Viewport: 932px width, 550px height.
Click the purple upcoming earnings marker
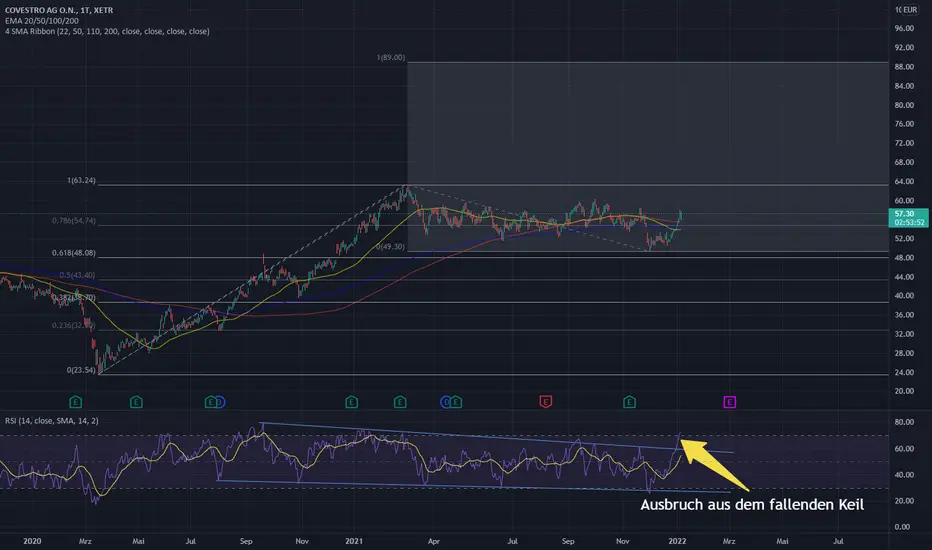pyautogui.click(x=729, y=402)
